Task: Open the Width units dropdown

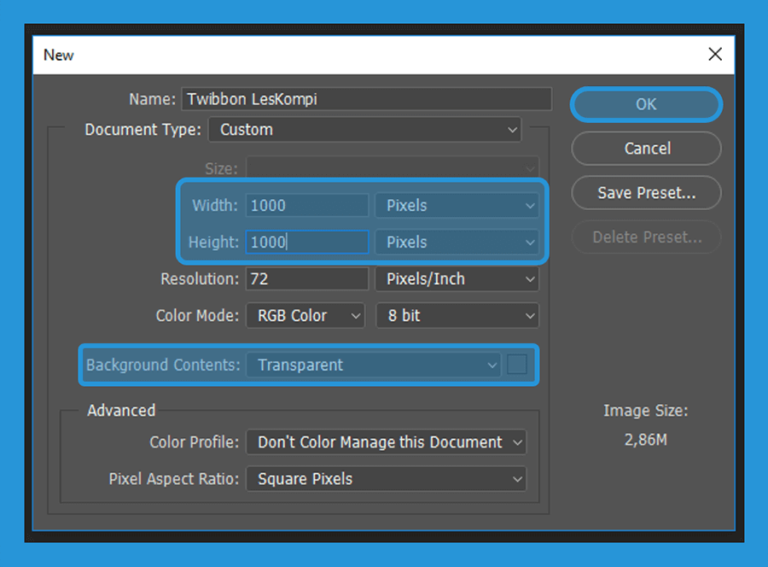Action: (x=457, y=206)
